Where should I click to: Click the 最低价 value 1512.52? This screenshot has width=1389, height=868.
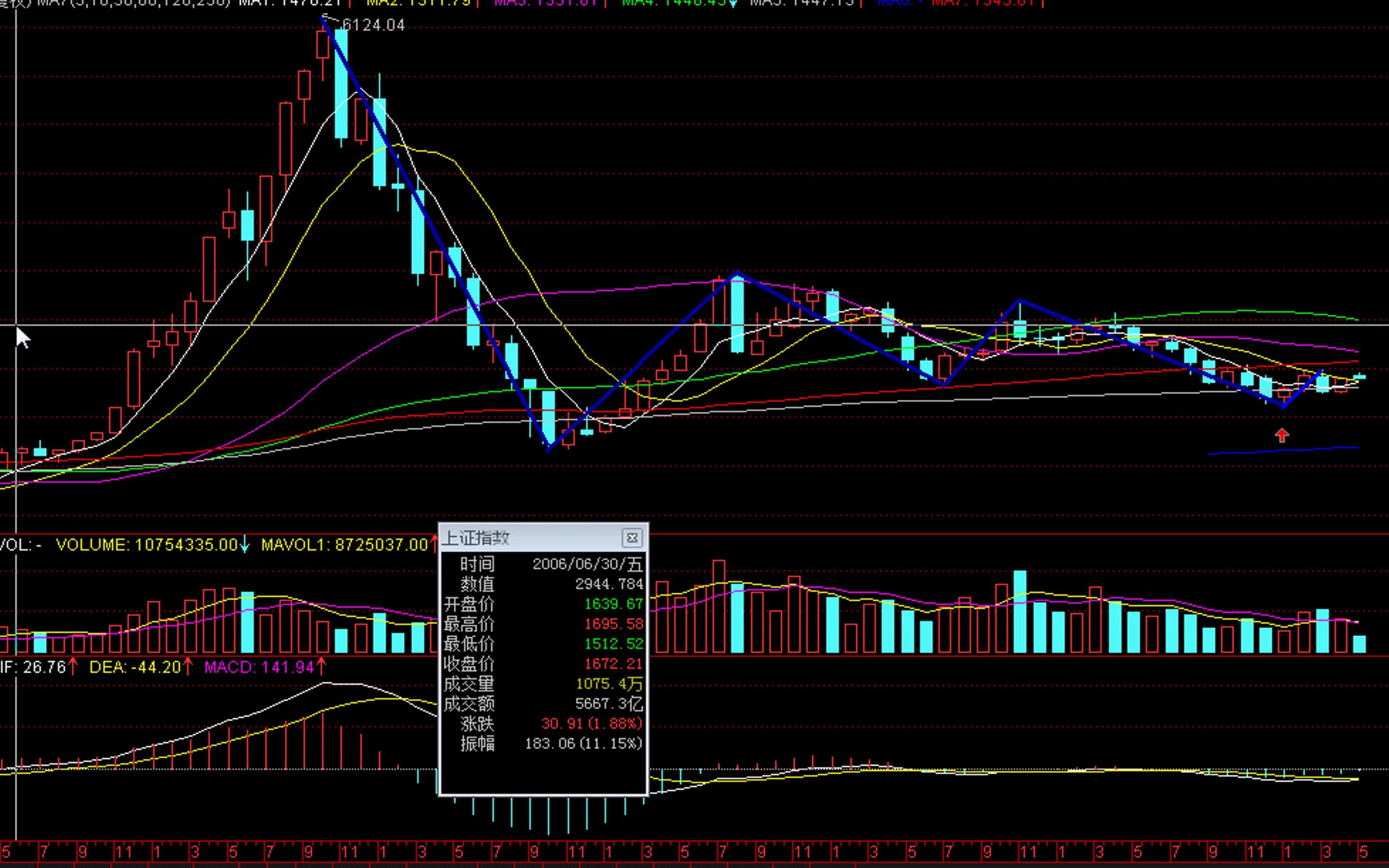[613, 644]
